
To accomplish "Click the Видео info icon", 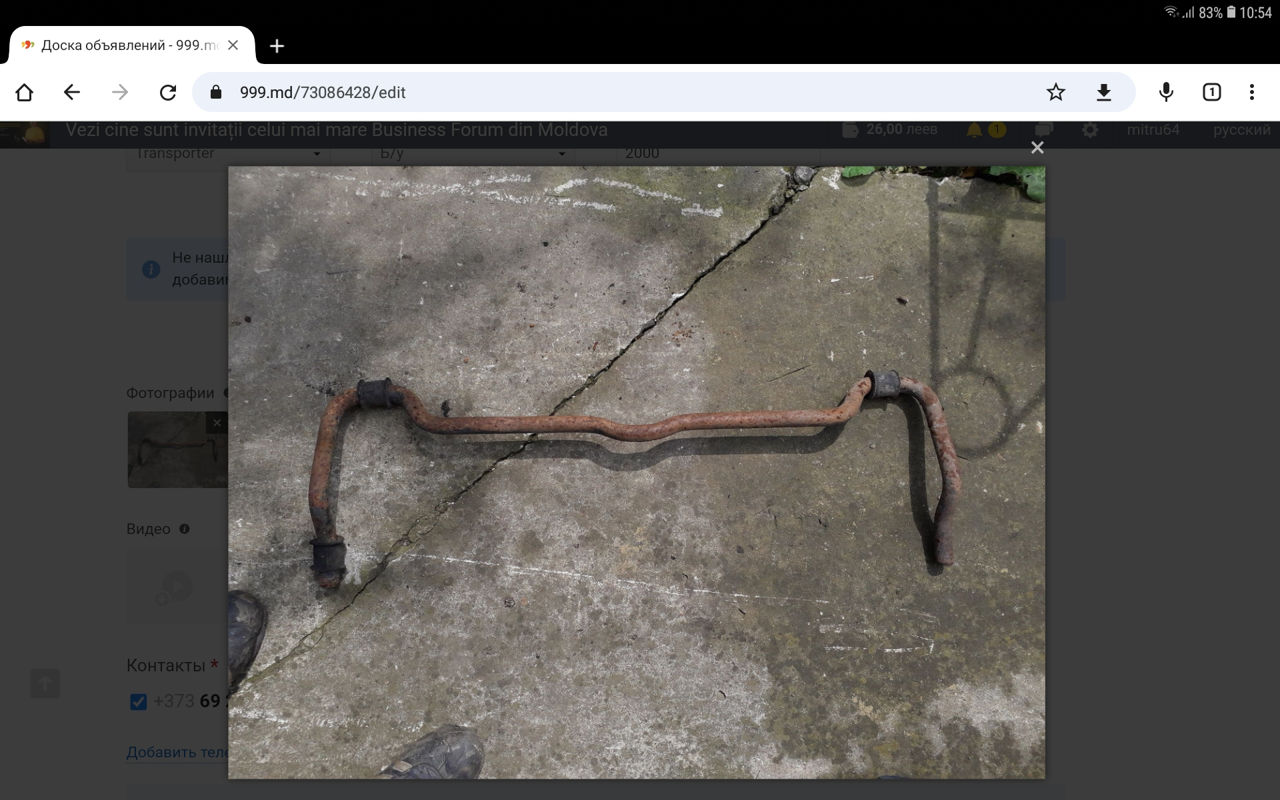I will click(x=184, y=529).
